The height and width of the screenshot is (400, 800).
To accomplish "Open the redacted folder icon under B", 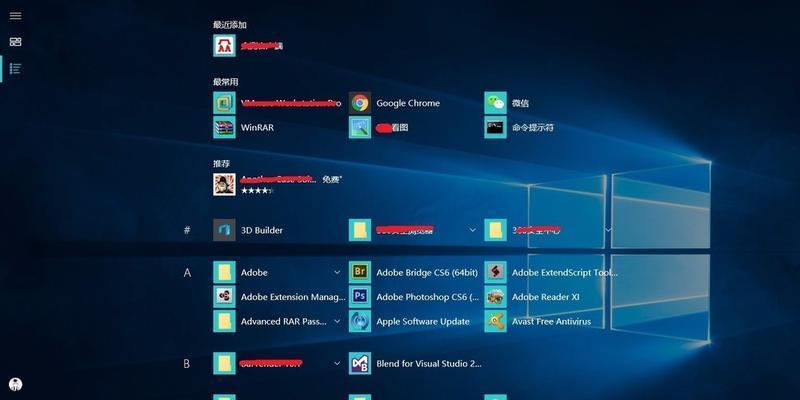I will pyautogui.click(x=224, y=363).
